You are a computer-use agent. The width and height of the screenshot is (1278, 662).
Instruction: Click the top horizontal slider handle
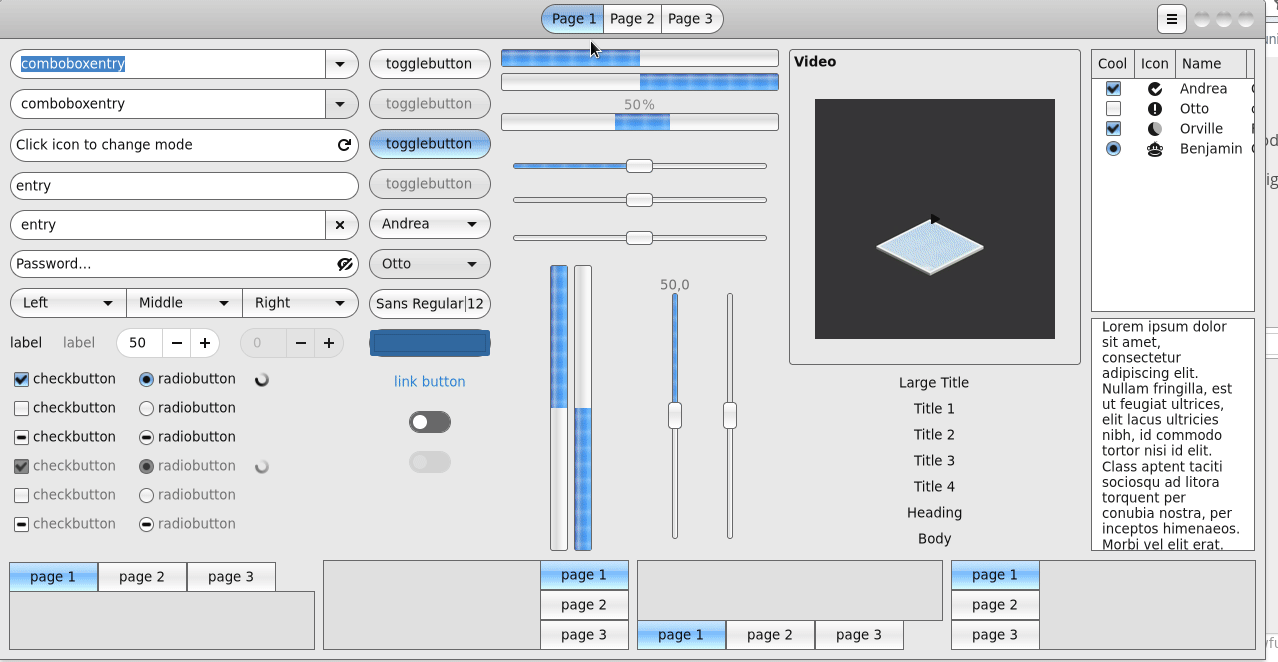(x=639, y=166)
